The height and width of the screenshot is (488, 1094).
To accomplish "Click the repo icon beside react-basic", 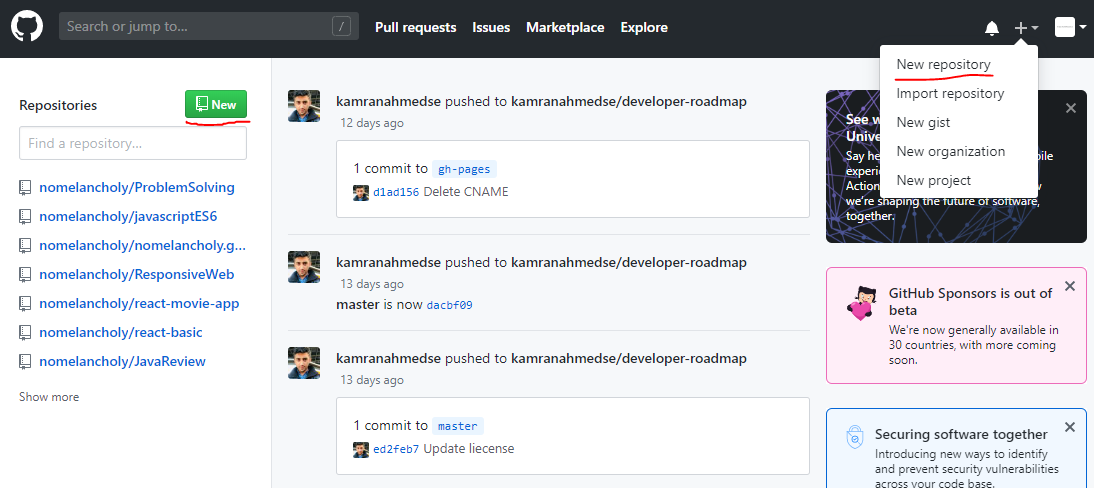I will tap(25, 332).
